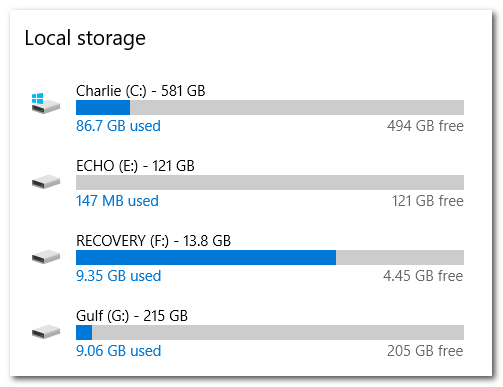Image resolution: width=503 pixels, height=387 pixels.
Task: Click the Gulf (G:) storage usage bar
Action: [270, 332]
